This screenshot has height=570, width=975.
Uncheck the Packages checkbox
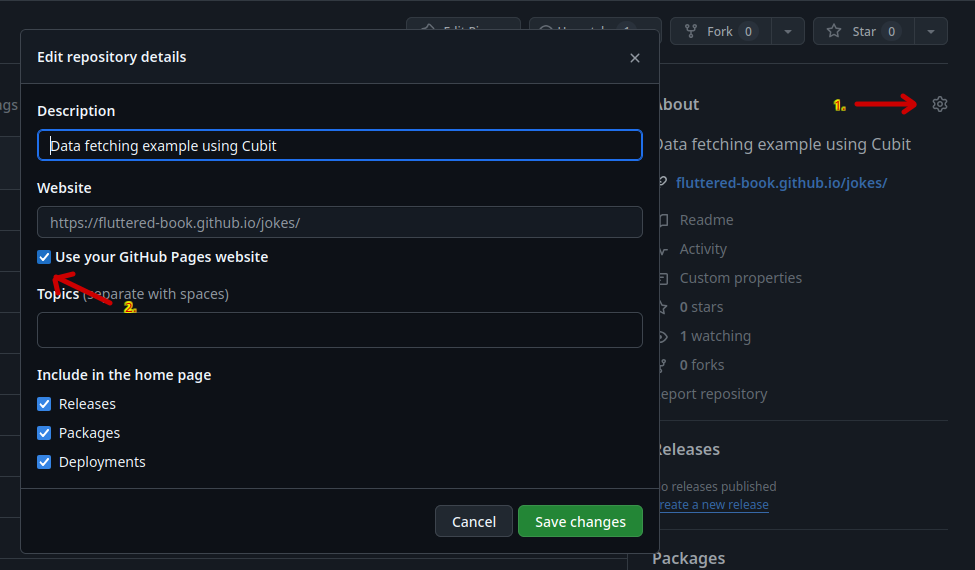coord(44,433)
